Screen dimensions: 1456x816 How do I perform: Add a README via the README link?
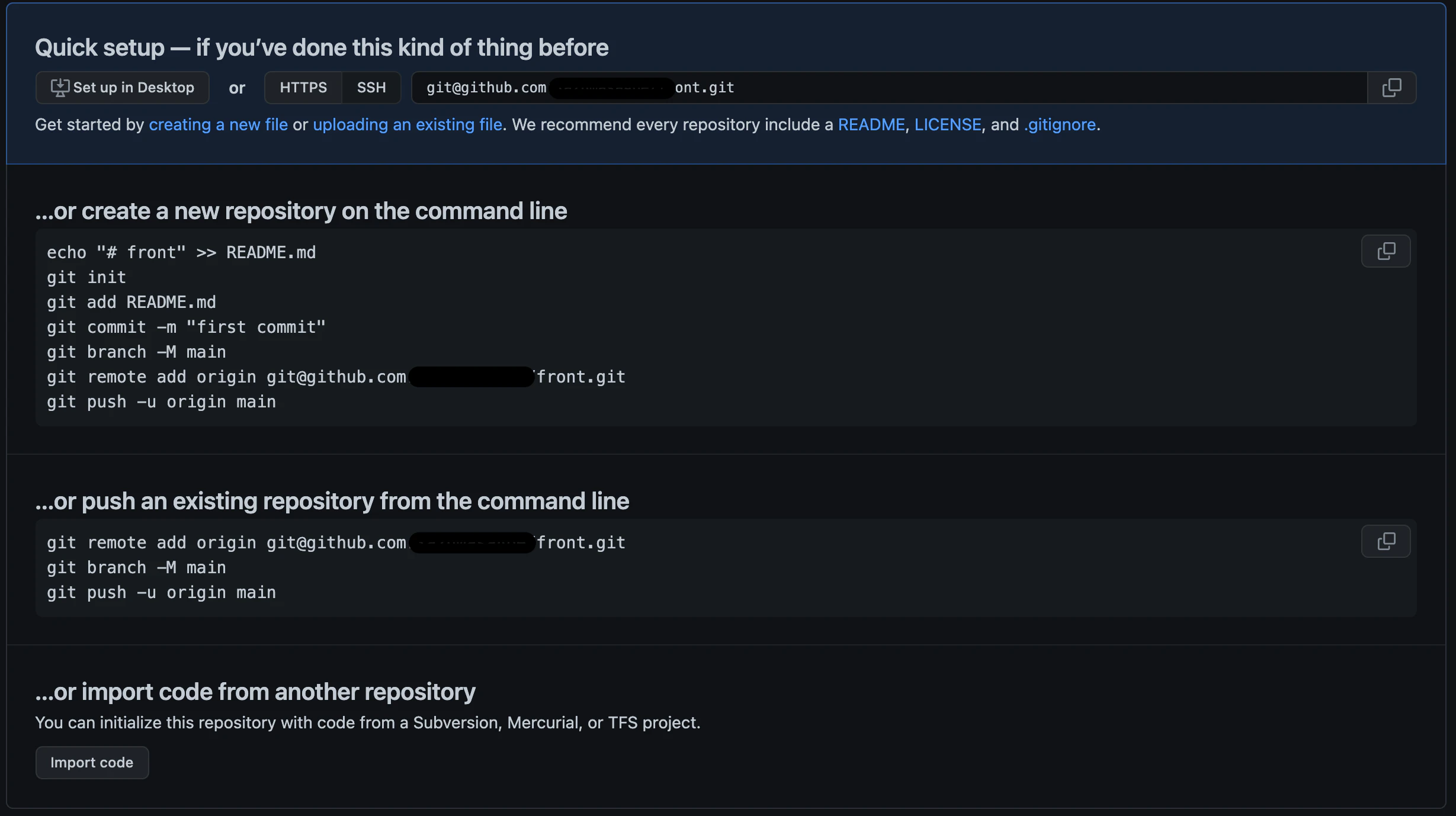(x=871, y=124)
